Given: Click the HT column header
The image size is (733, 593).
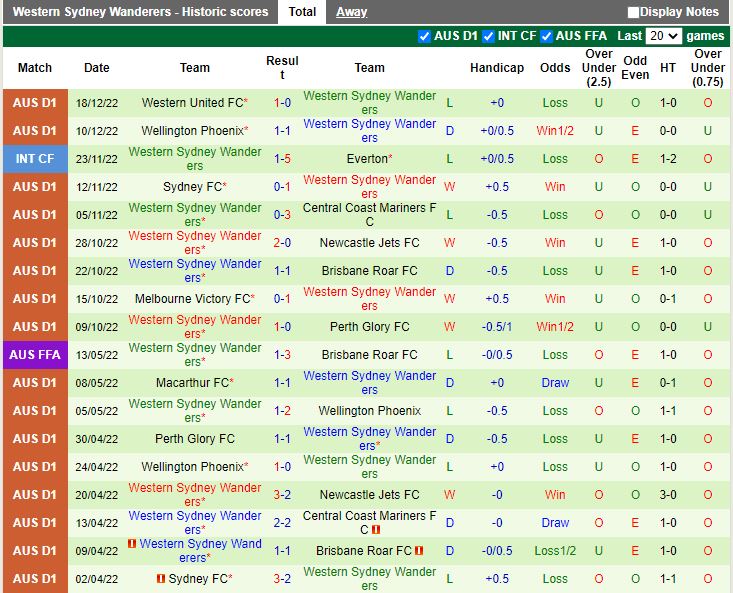Looking at the screenshot, I should (x=668, y=68).
